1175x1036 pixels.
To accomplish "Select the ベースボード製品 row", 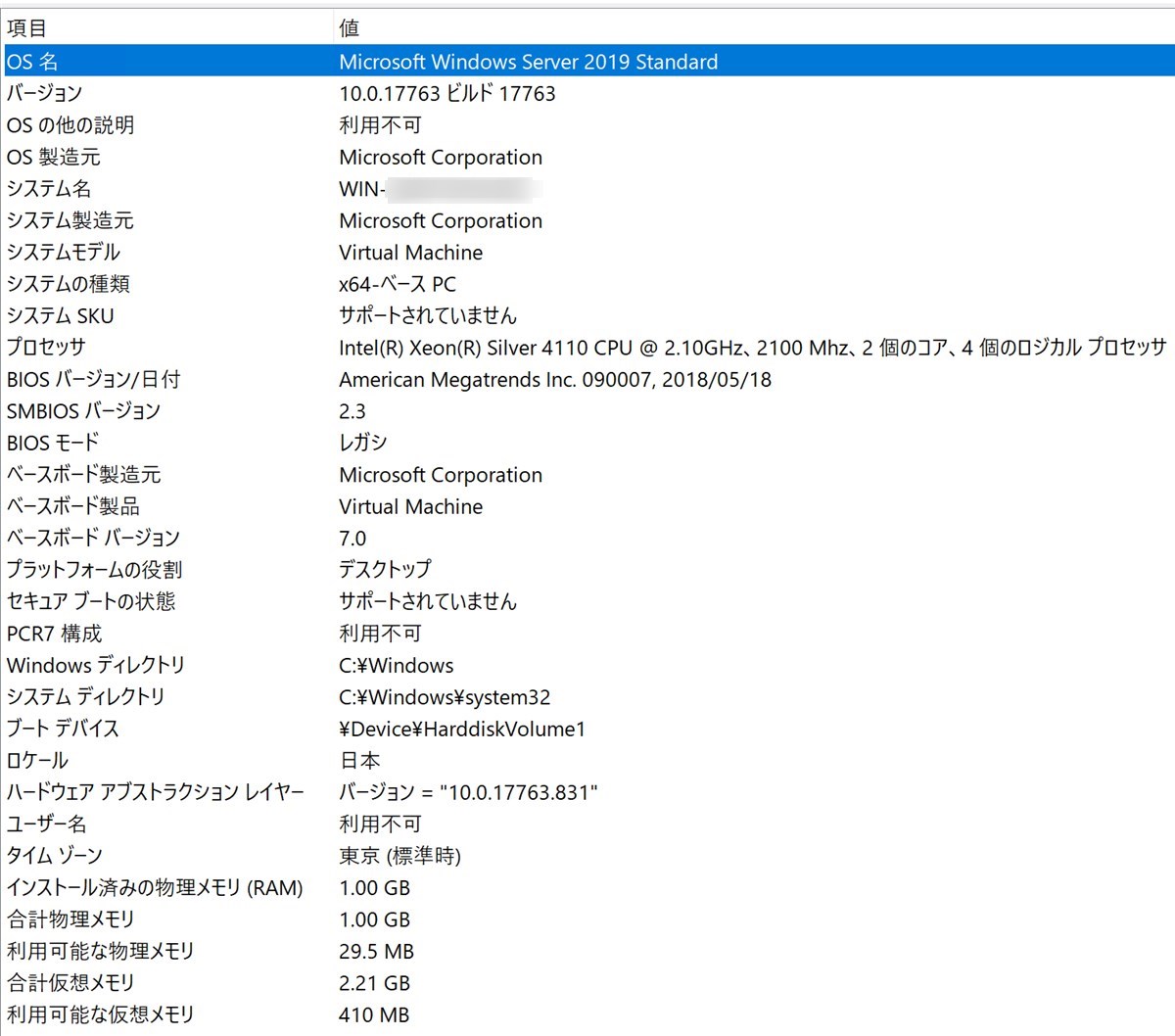I will click(x=587, y=506).
